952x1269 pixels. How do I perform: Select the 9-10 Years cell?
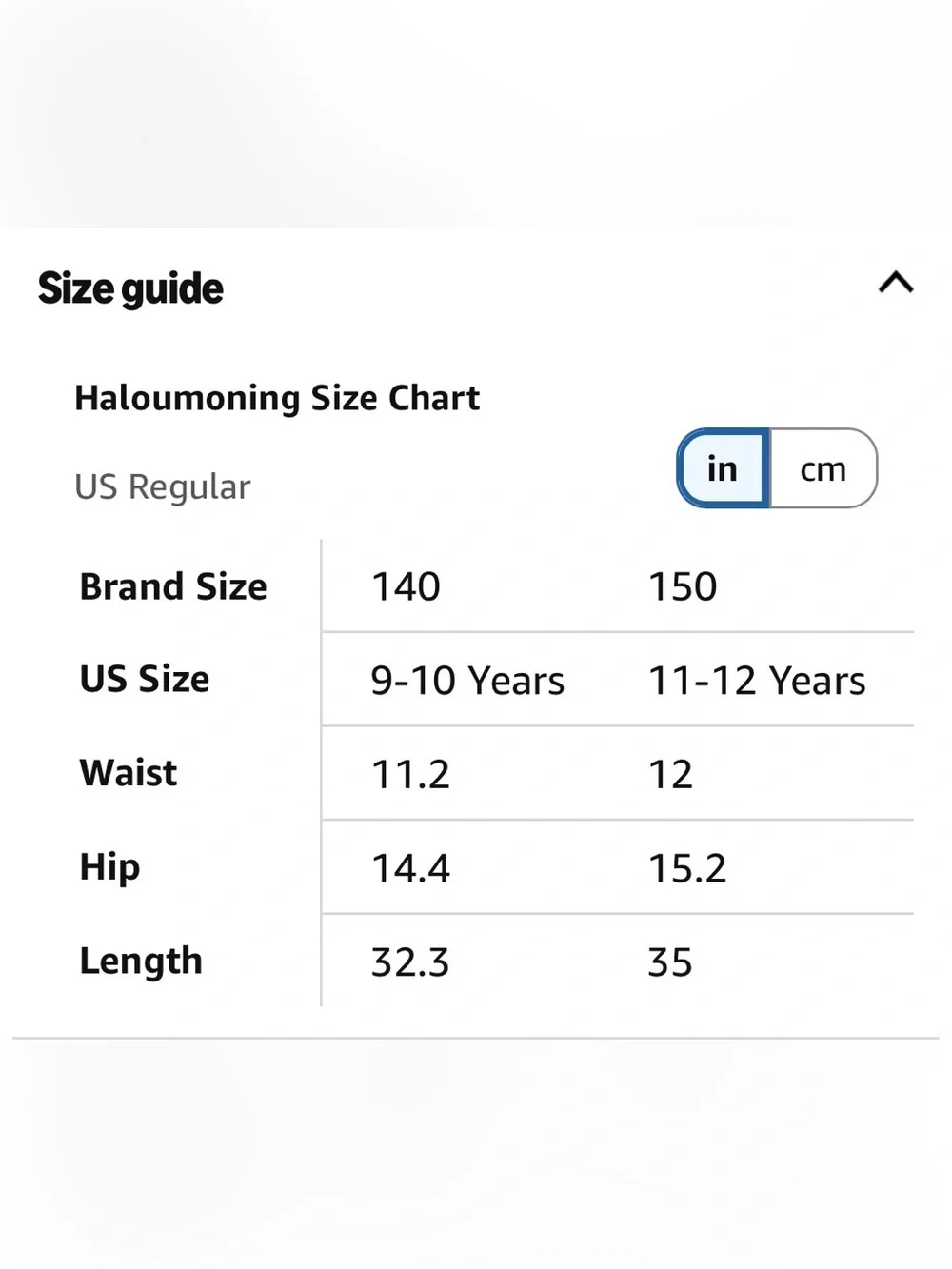(467, 681)
